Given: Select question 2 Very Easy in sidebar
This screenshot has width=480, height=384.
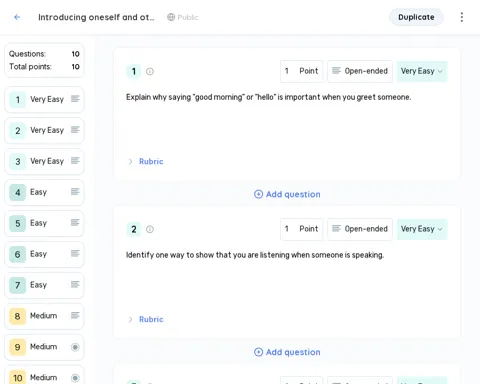Looking at the screenshot, I should tap(44, 130).
